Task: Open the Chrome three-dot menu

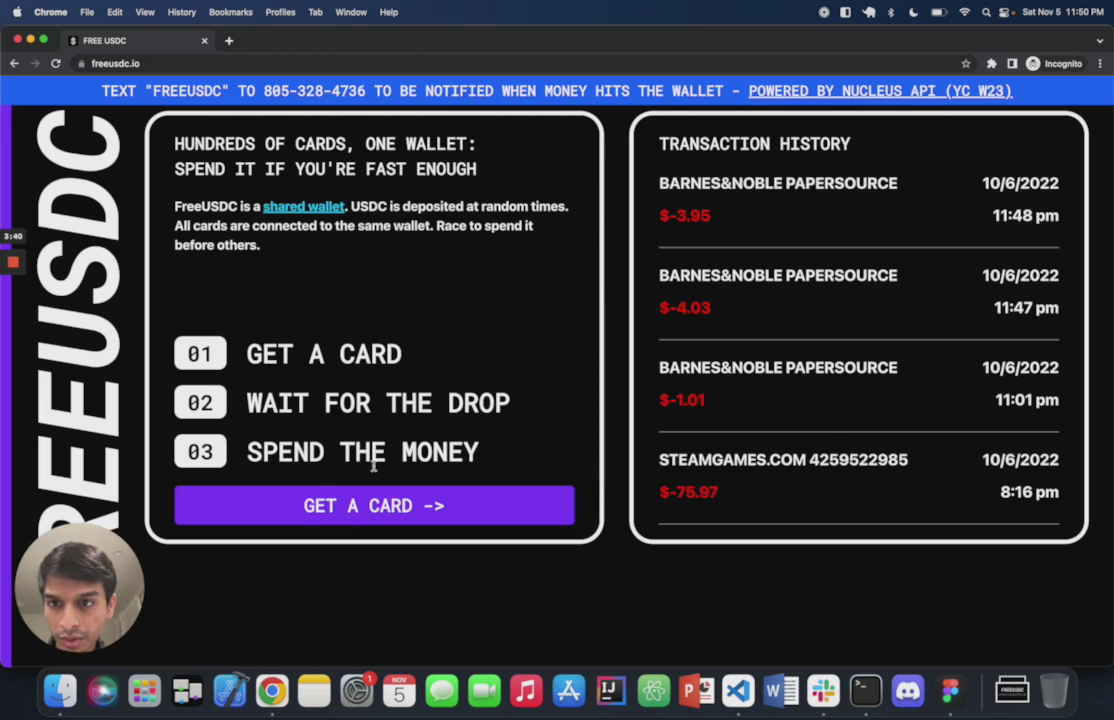Action: click(1100, 63)
